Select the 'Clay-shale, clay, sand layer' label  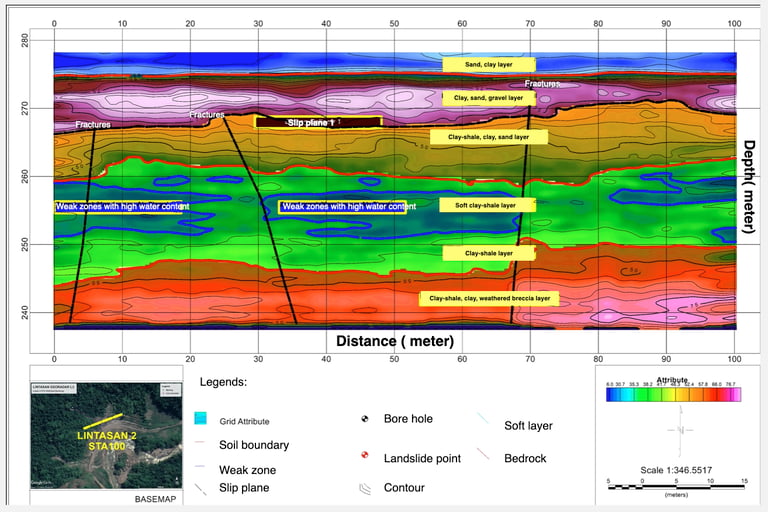(489, 137)
